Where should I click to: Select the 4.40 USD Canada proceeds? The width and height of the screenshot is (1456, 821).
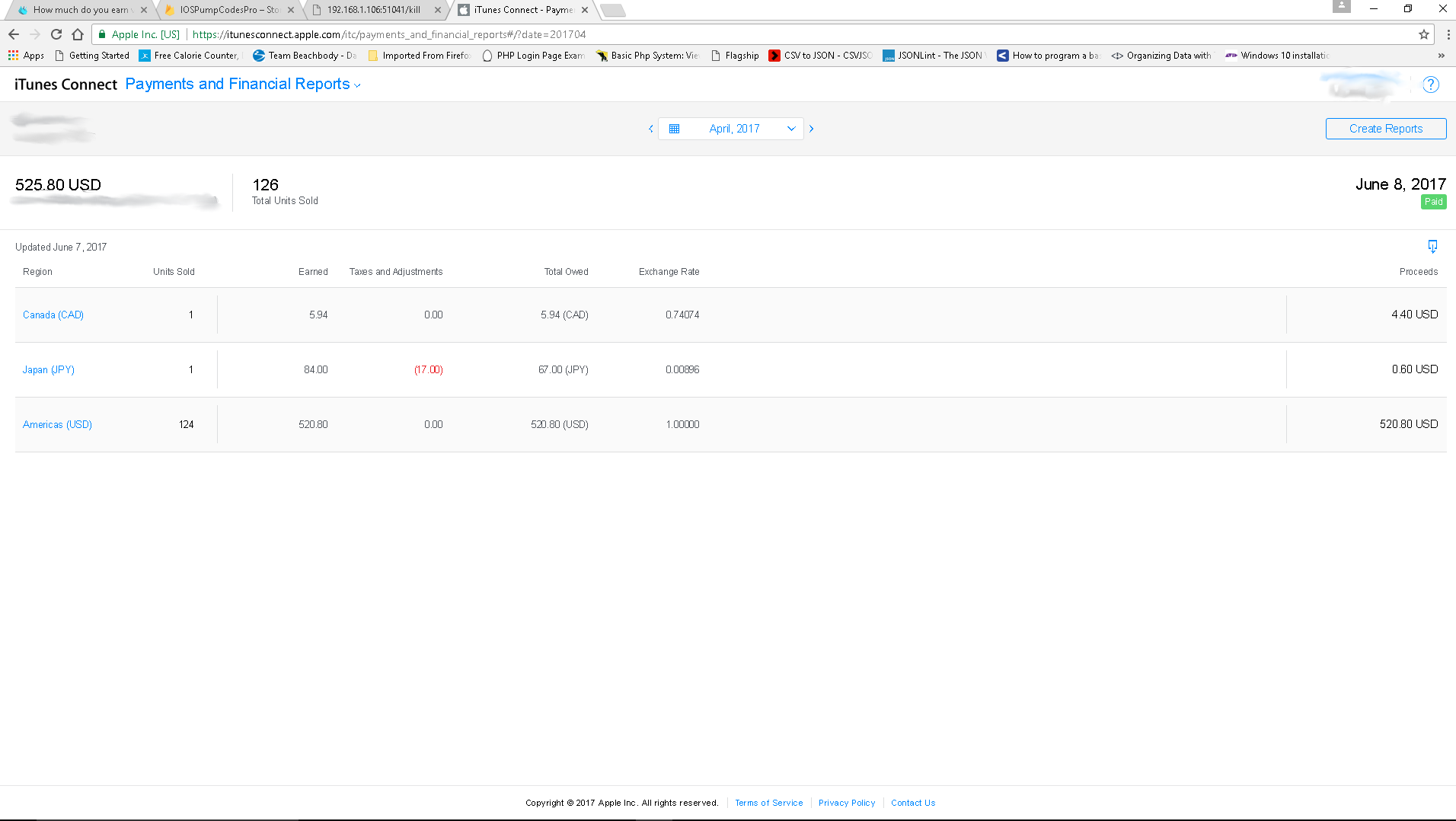(x=1415, y=315)
